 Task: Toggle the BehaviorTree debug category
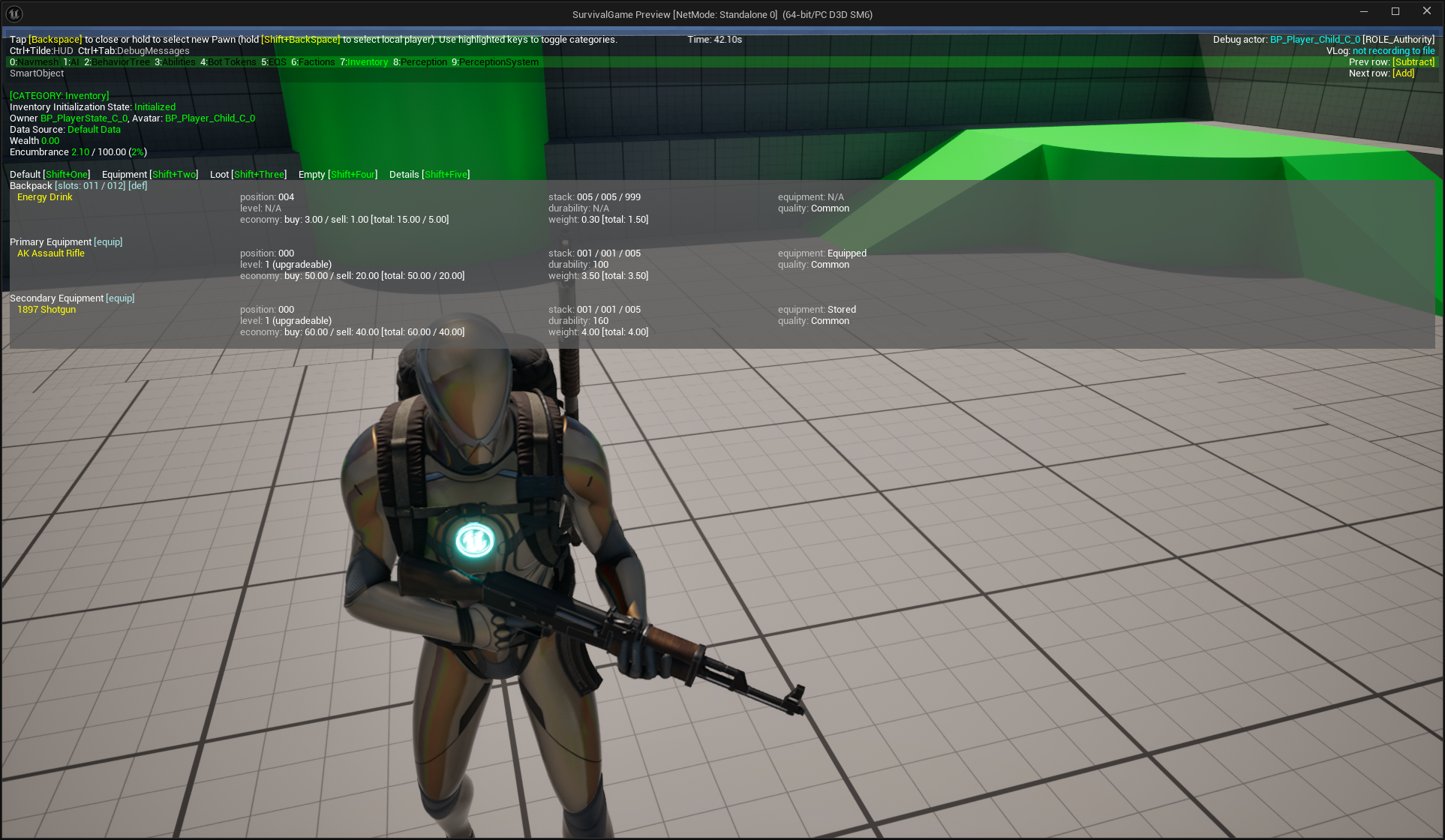pyautogui.click(x=117, y=62)
